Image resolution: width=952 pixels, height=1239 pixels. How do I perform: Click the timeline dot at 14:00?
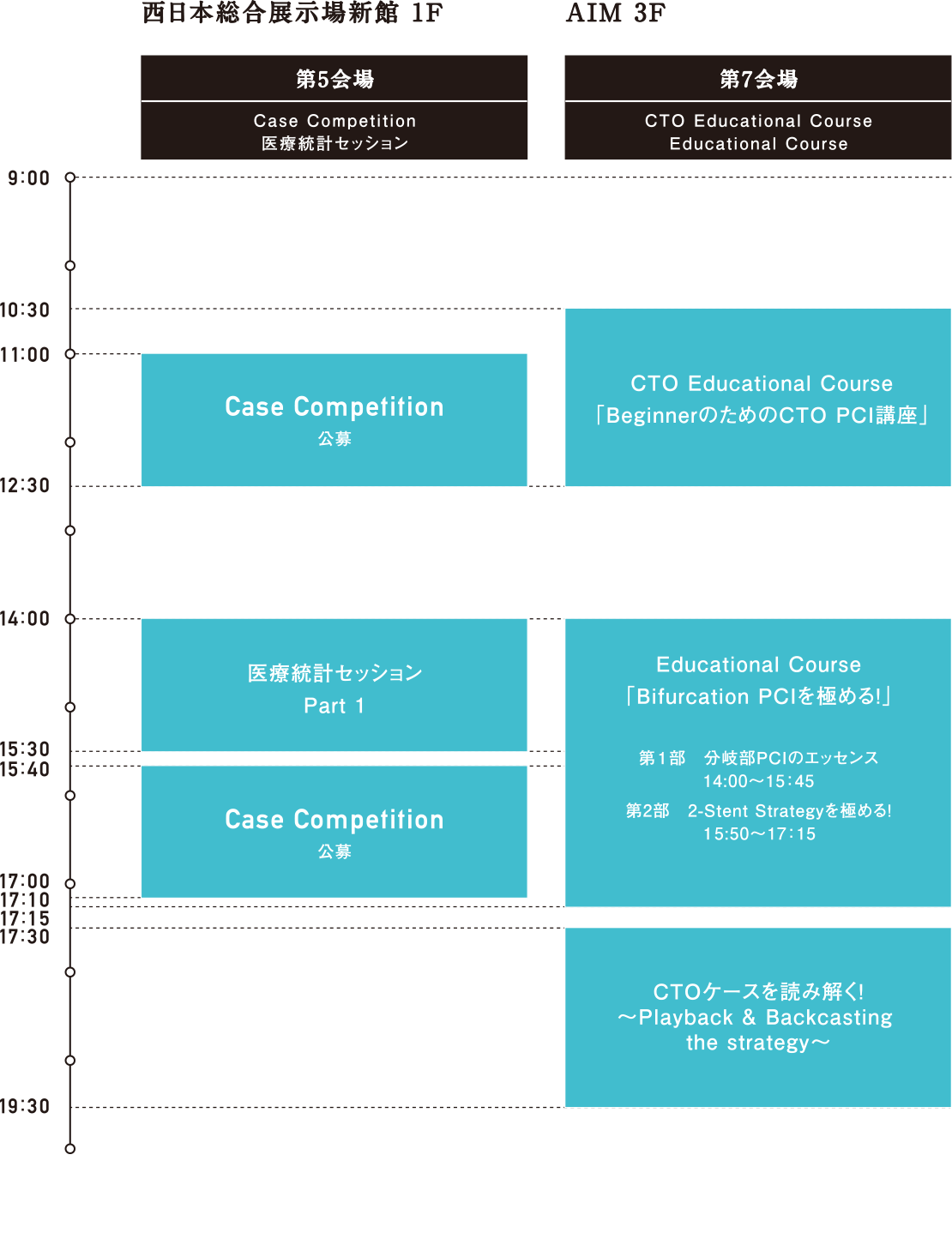click(x=70, y=619)
